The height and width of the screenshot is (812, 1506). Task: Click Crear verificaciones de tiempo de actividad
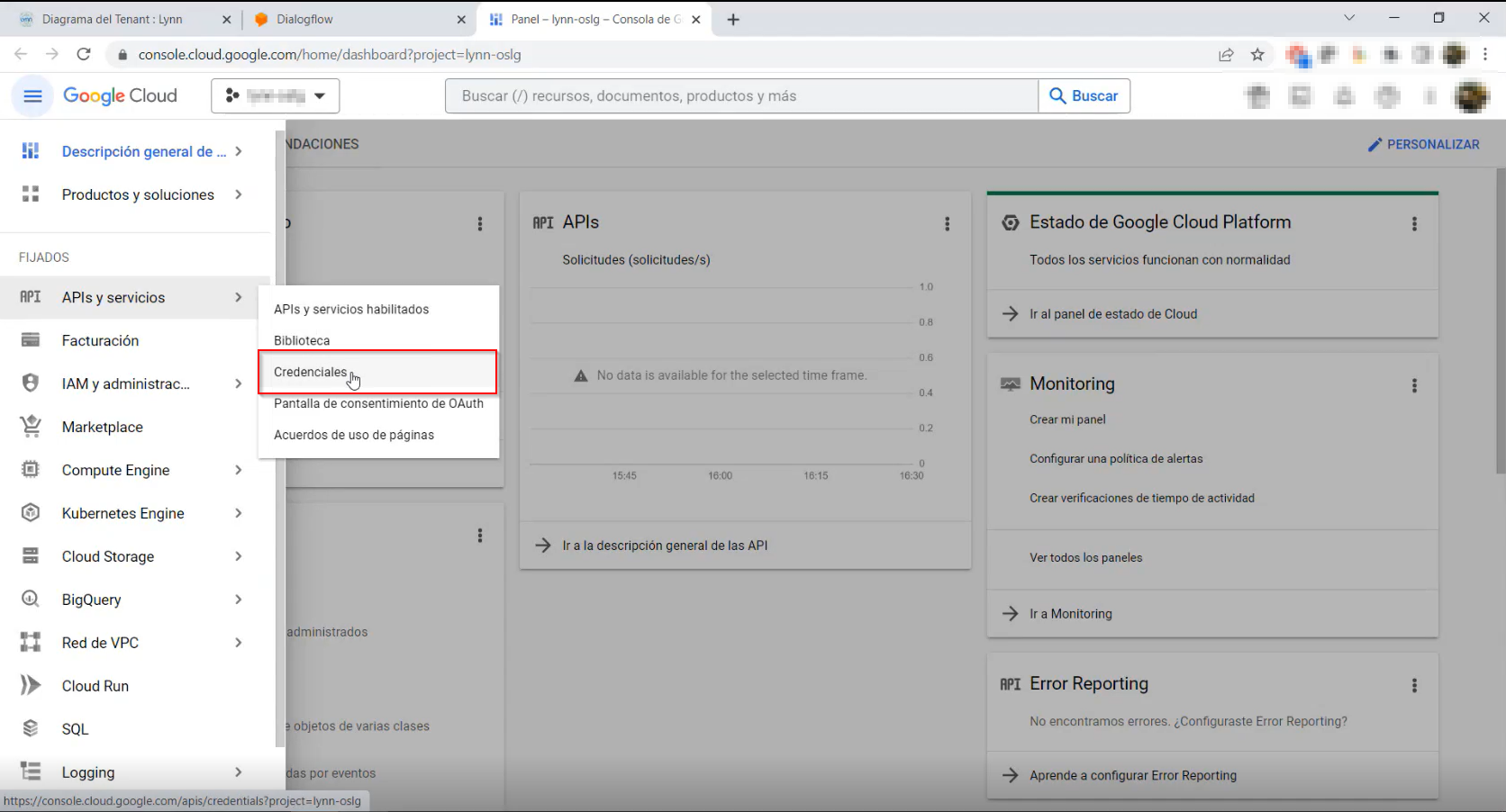(1142, 498)
